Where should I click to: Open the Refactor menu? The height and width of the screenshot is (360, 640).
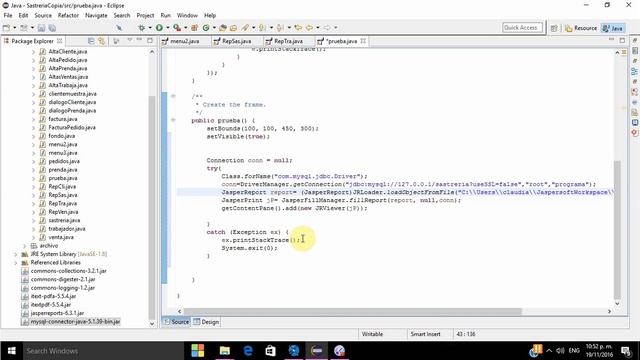coord(68,15)
